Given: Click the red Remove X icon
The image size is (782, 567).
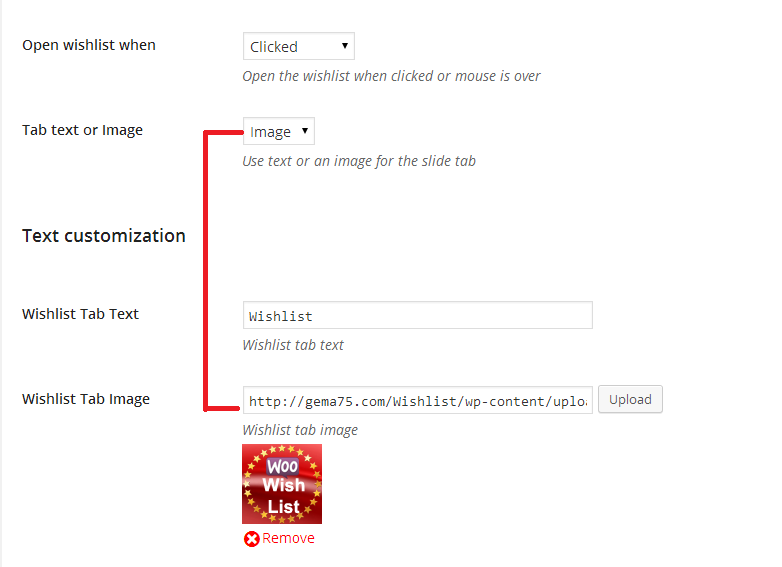Looking at the screenshot, I should coord(251,539).
